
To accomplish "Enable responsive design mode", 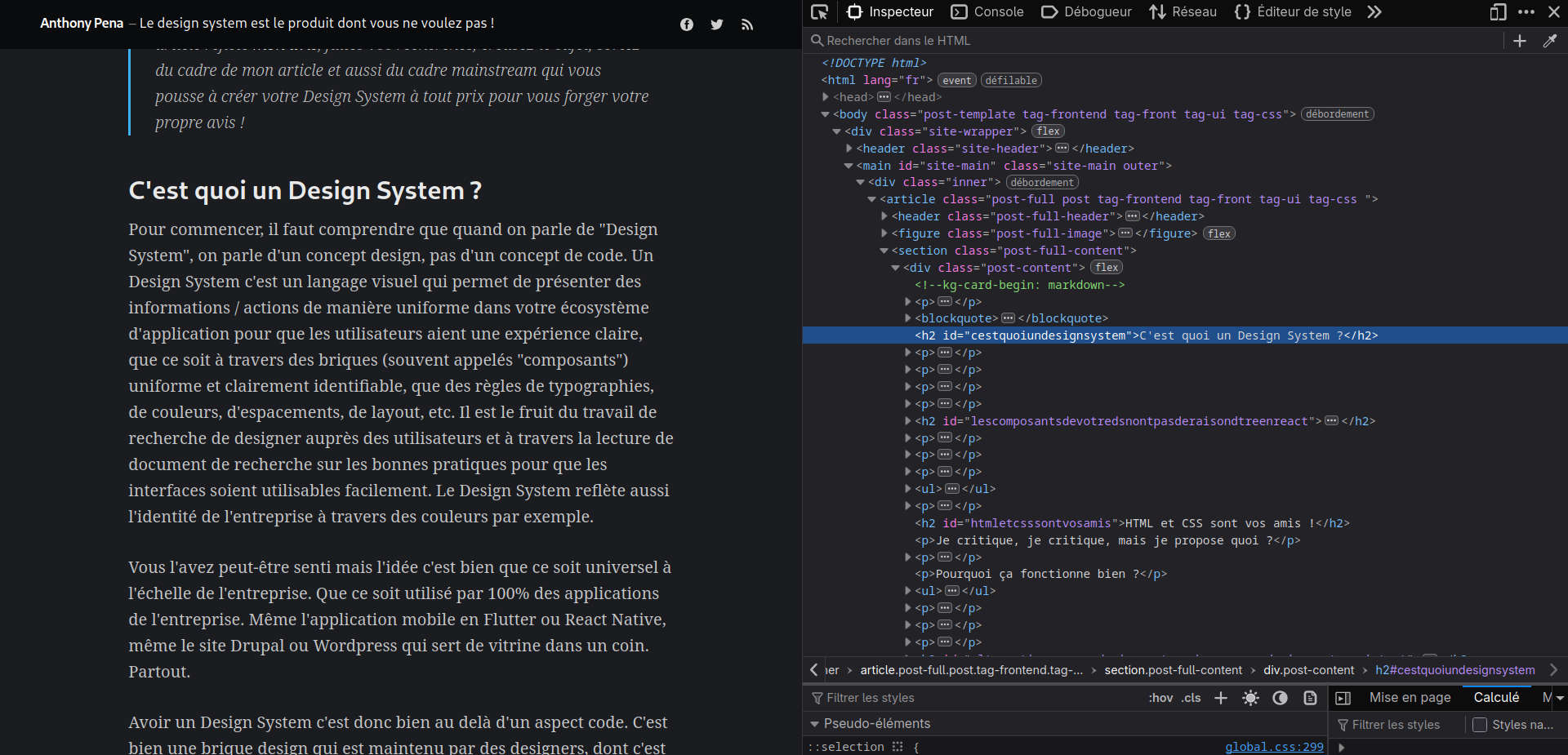I will [x=1497, y=12].
